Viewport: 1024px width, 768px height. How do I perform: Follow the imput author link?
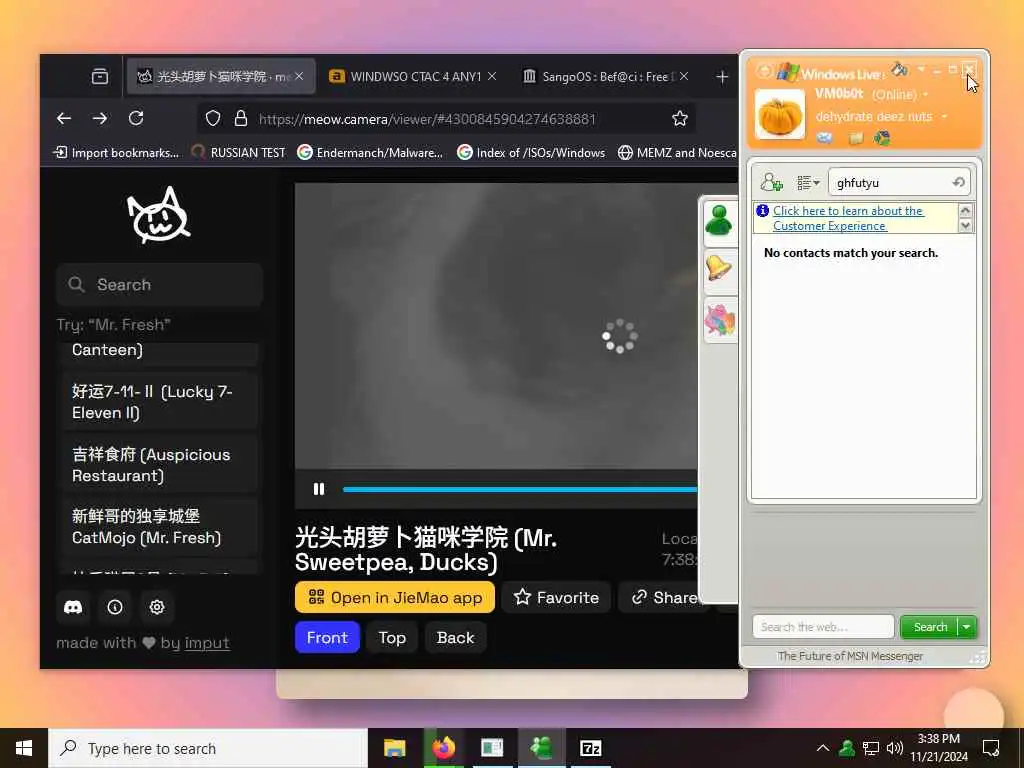207,643
